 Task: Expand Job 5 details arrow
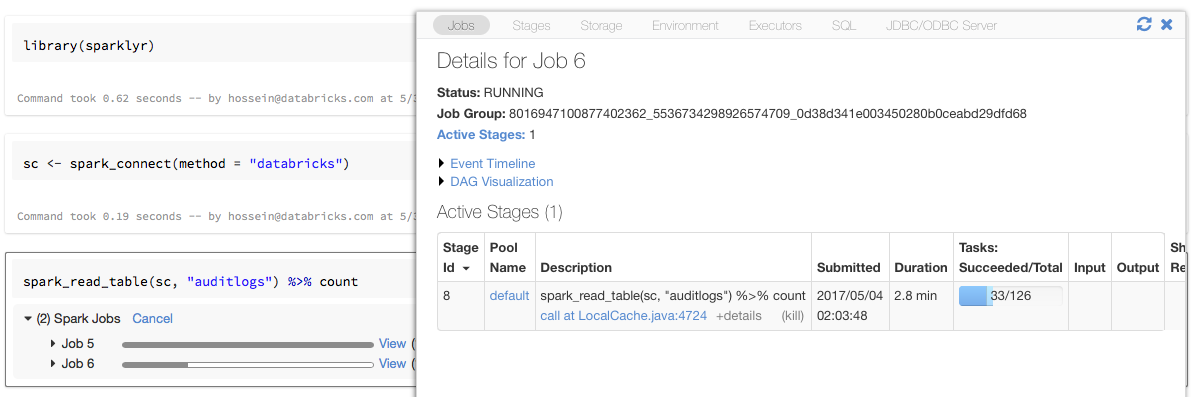pyautogui.click(x=53, y=344)
